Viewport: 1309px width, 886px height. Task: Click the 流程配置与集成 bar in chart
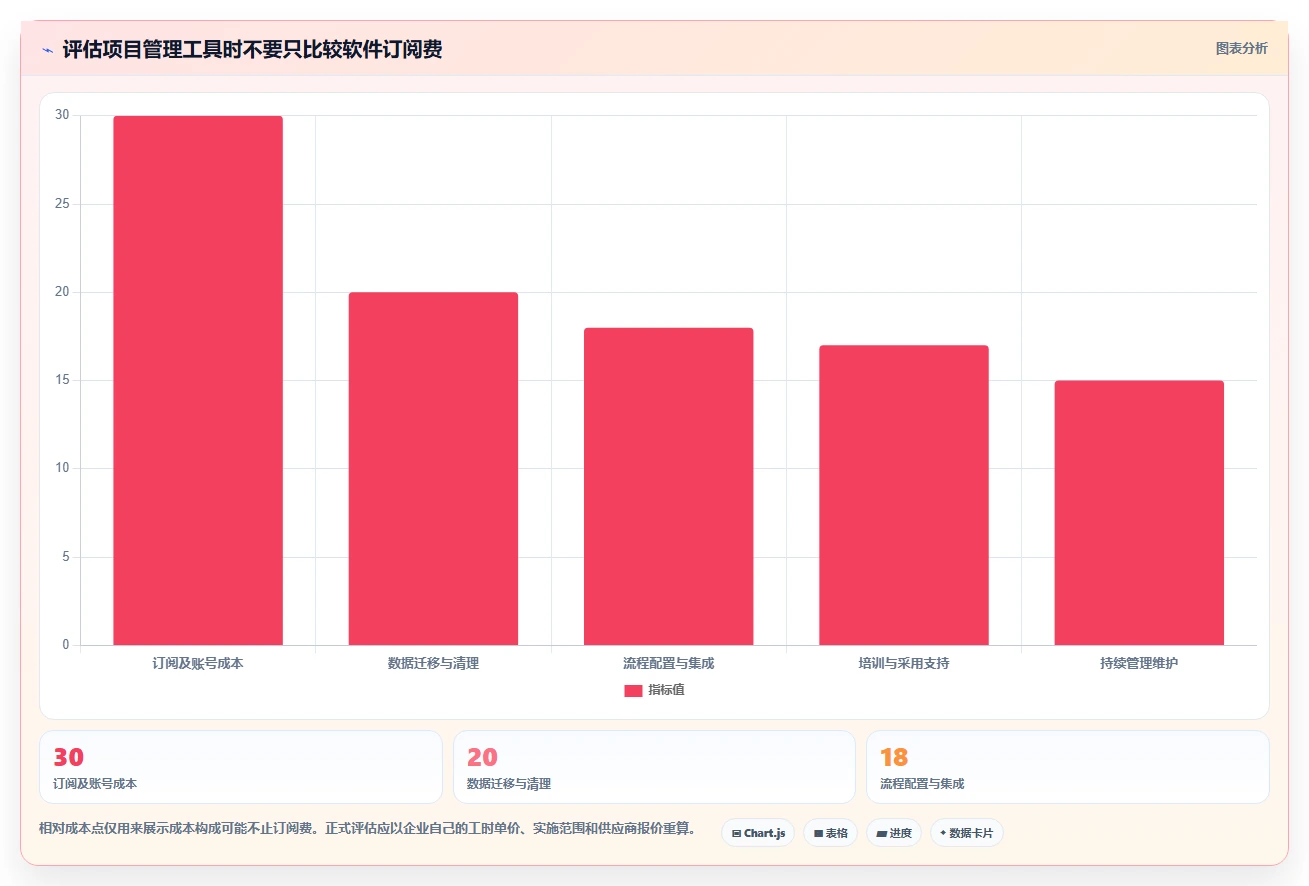(x=669, y=486)
